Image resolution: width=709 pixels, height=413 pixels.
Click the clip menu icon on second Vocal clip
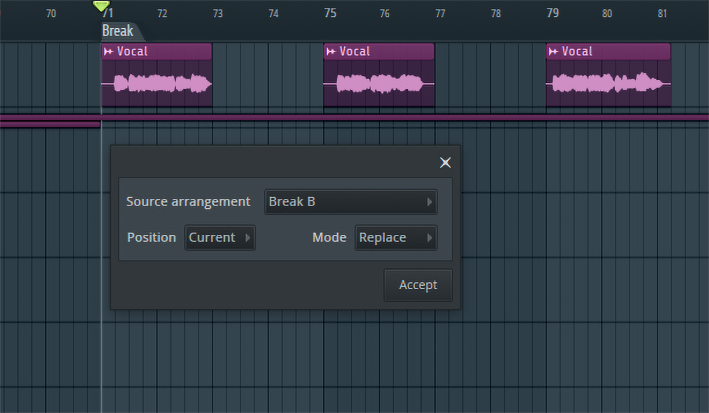pos(331,52)
